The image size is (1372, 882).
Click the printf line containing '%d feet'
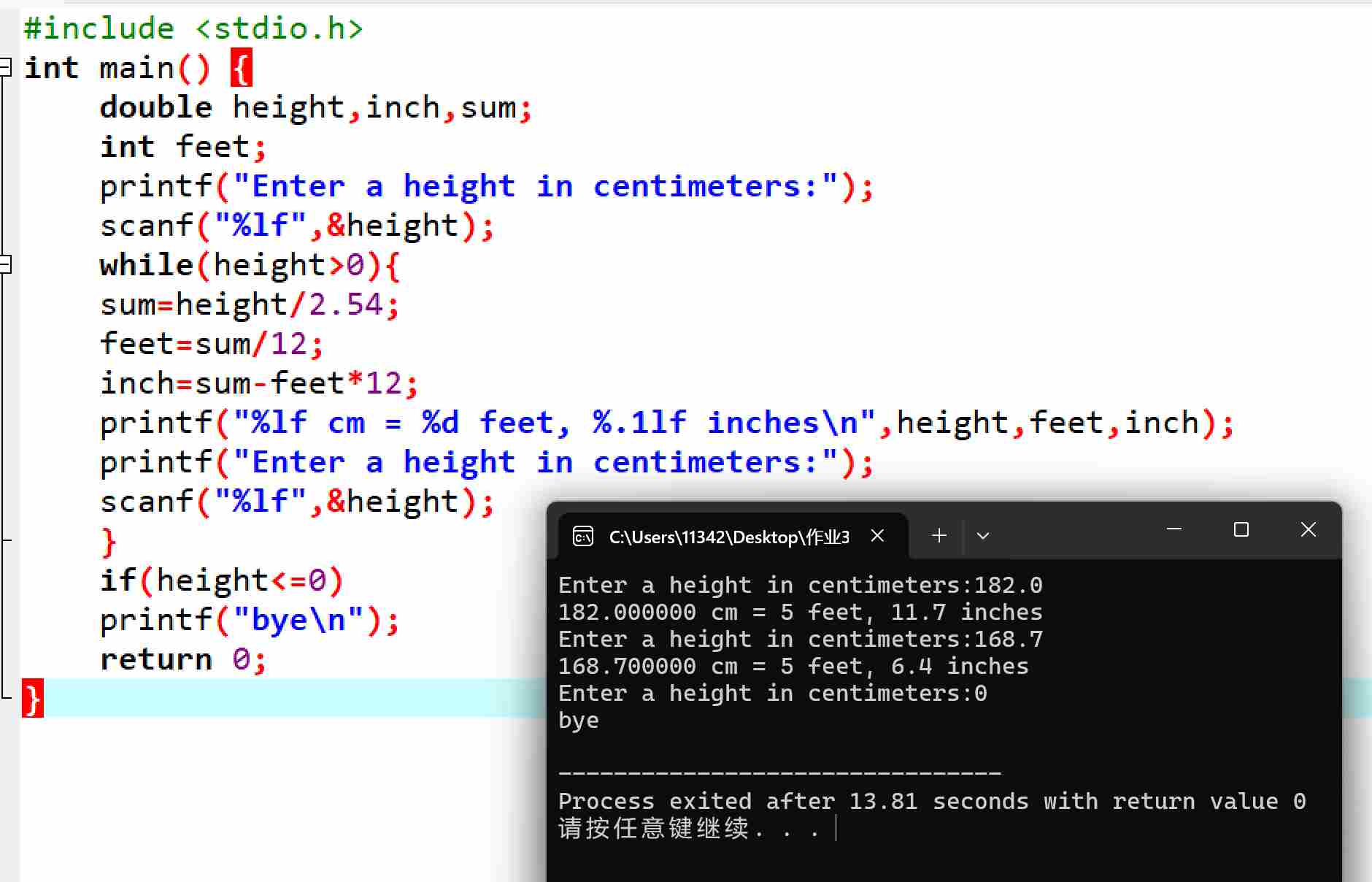[667, 423]
